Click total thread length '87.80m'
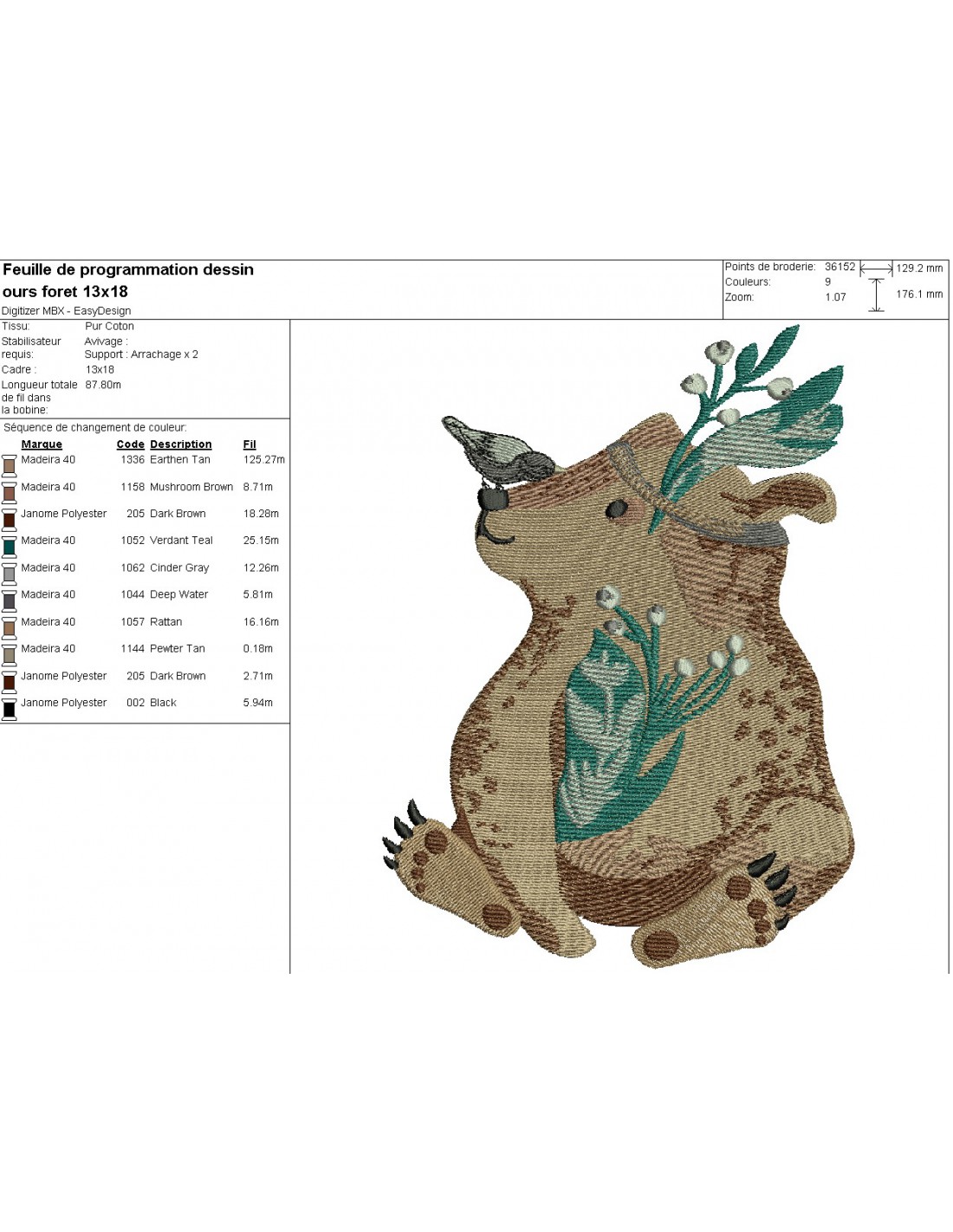 pos(103,385)
